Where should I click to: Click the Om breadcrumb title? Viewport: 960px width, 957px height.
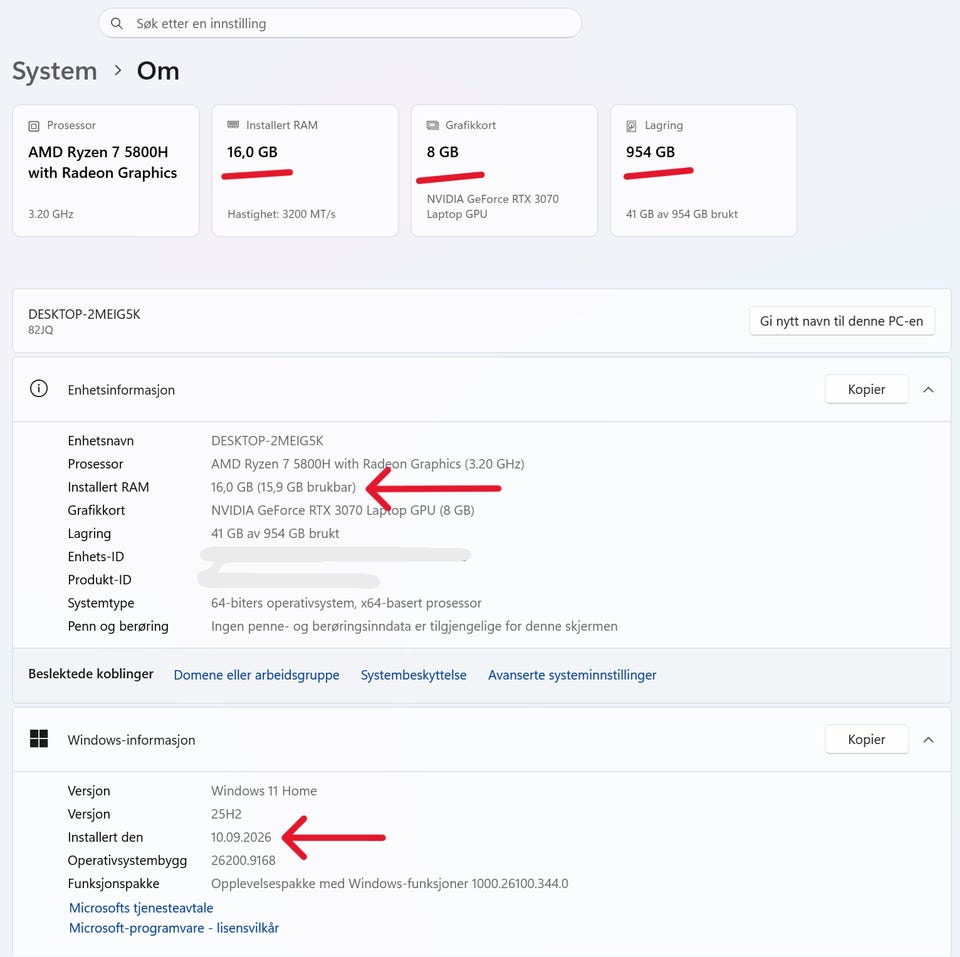[158, 71]
